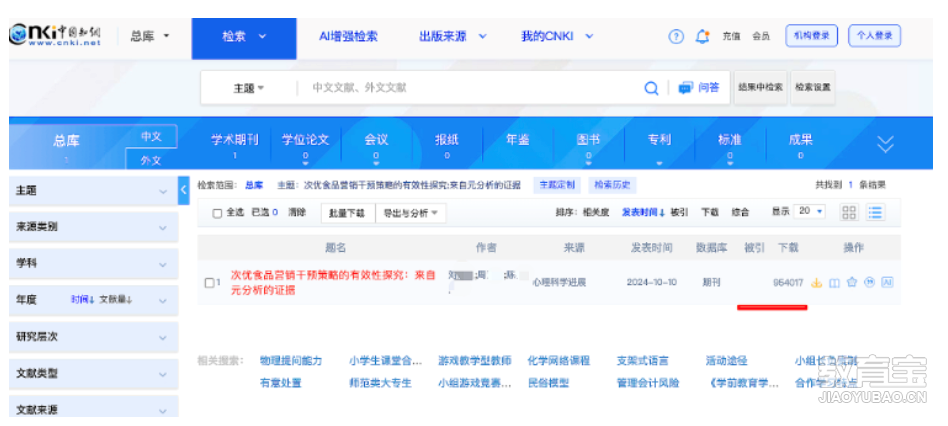The height and width of the screenshot is (426, 948).
Task: Click into the 中文文献、外文文献 search box
Action: pos(472,88)
